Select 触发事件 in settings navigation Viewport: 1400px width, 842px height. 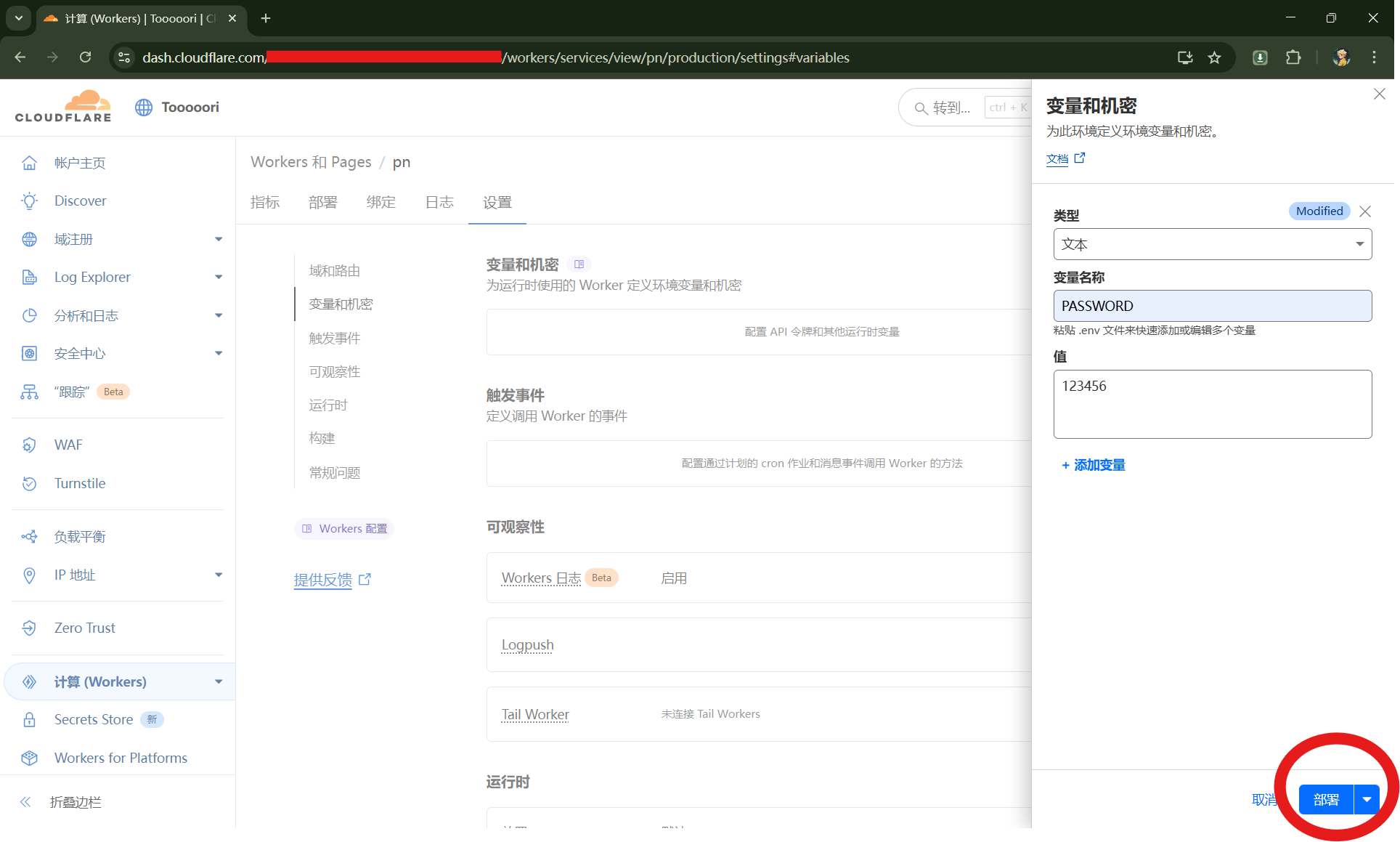(x=335, y=338)
